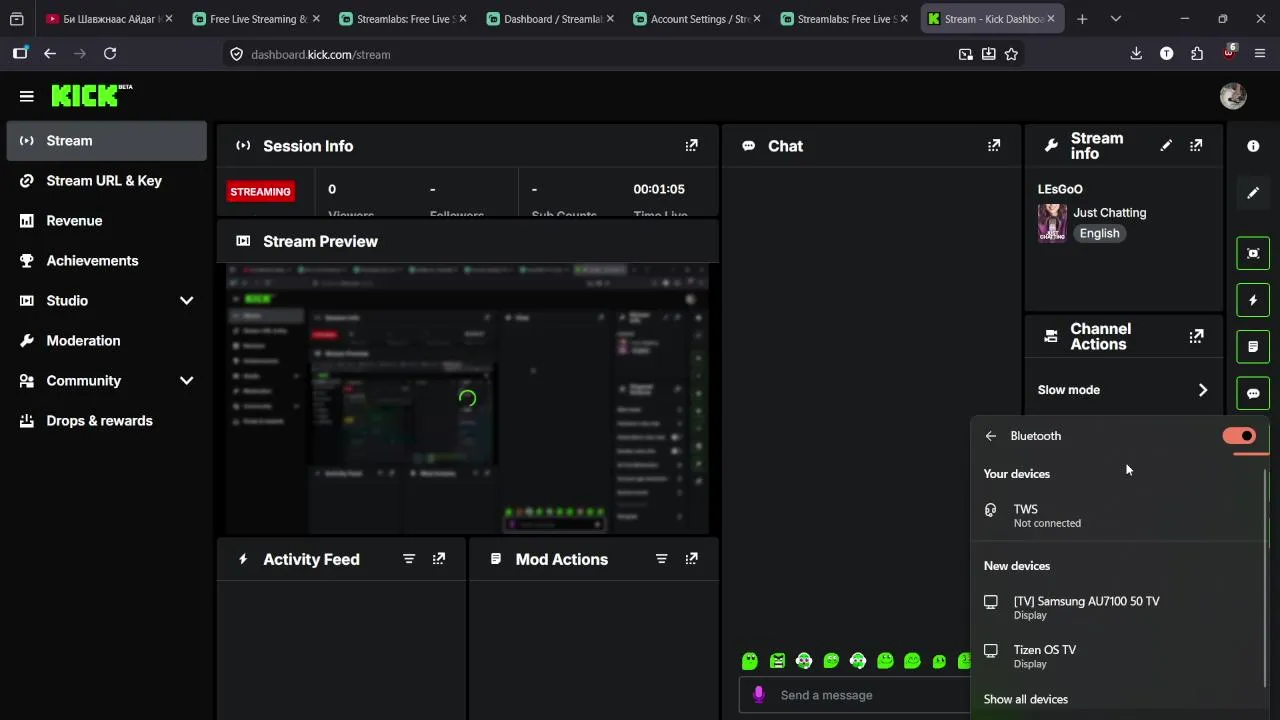Click the STREAMING status badge
The width and height of the screenshot is (1280, 720).
point(260,191)
